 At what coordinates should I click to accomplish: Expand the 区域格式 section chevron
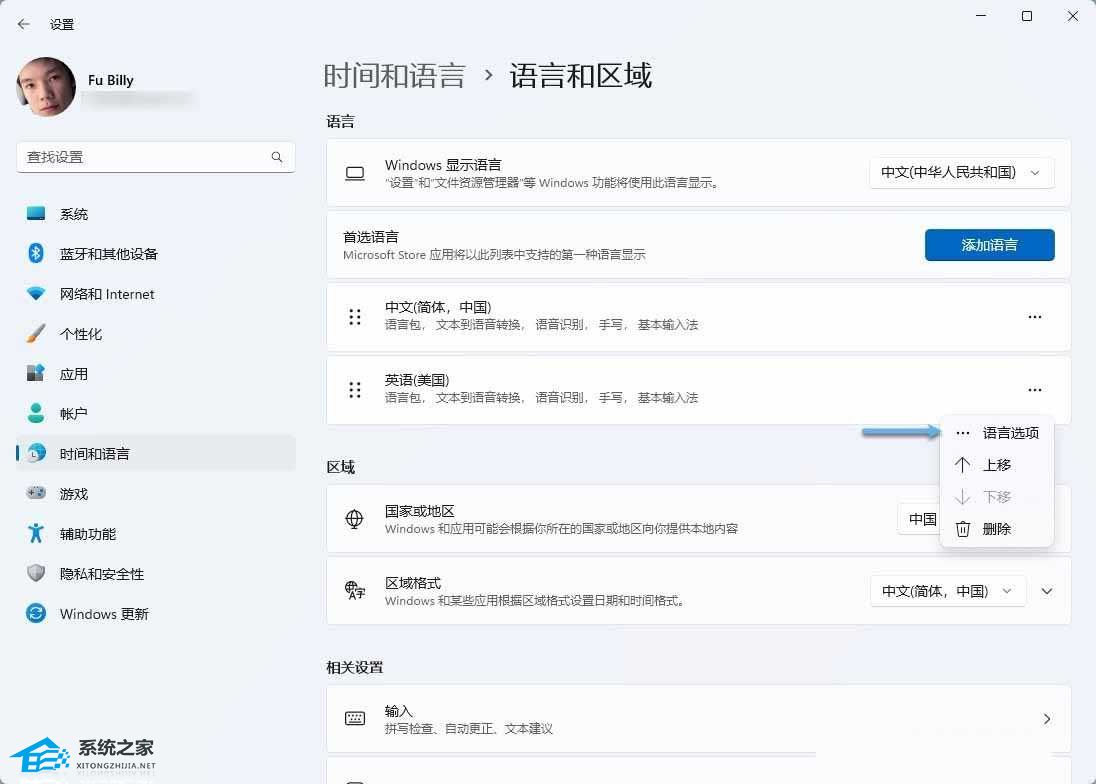click(1046, 591)
